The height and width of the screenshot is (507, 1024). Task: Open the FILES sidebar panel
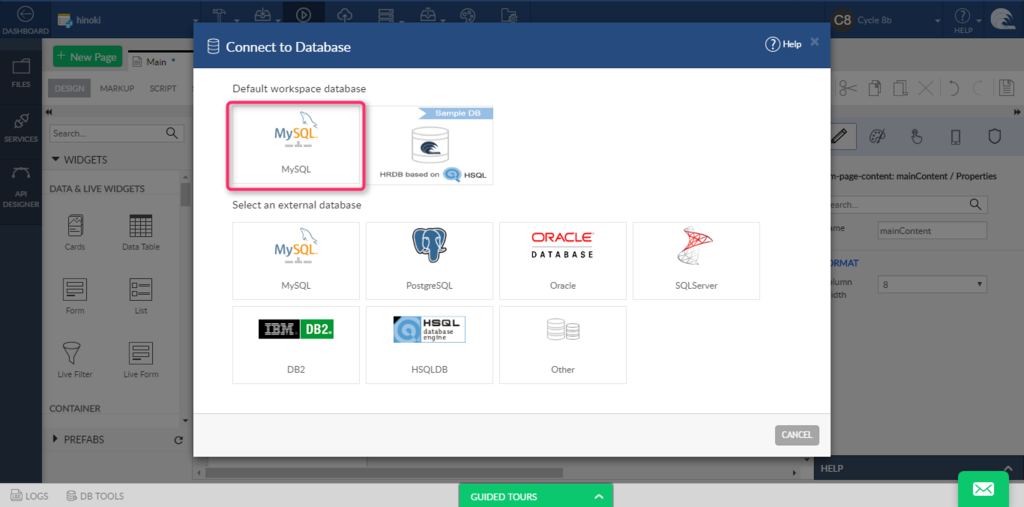tap(21, 73)
